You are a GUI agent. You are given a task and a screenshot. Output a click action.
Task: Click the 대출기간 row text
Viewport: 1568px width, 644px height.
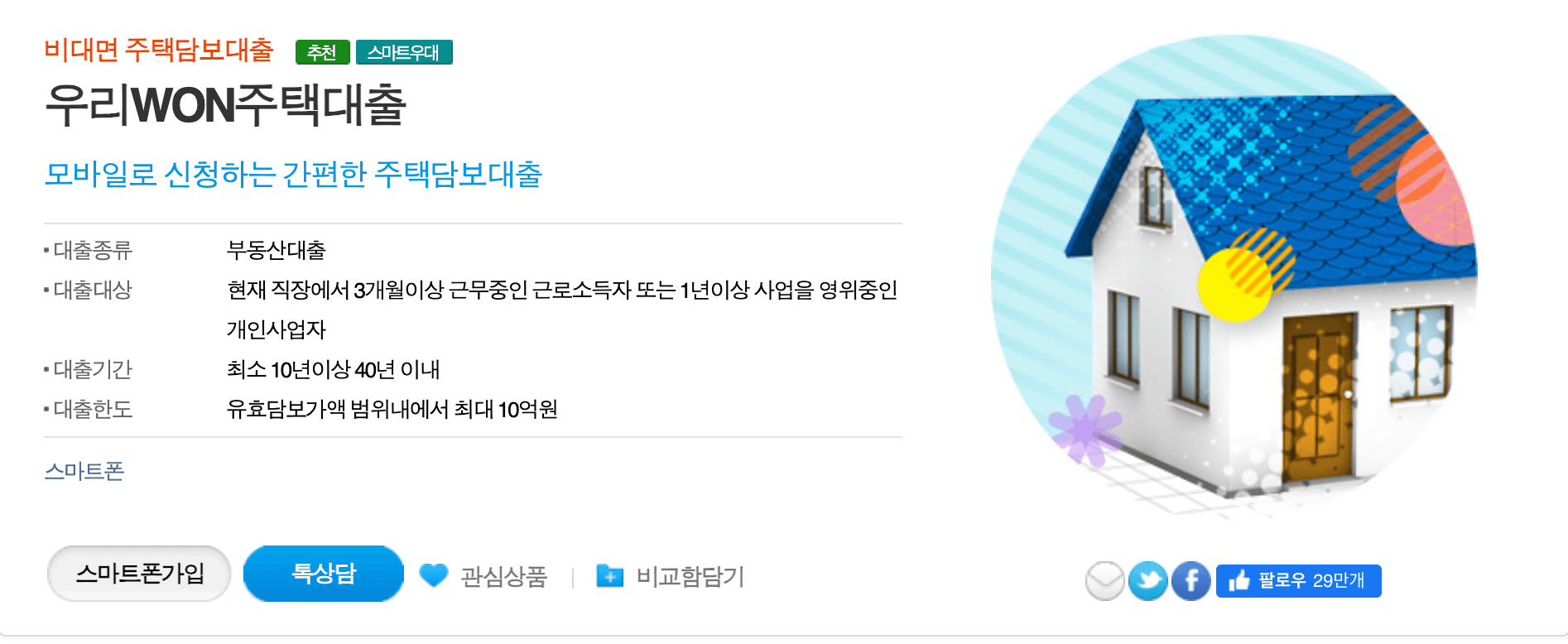coord(473,369)
